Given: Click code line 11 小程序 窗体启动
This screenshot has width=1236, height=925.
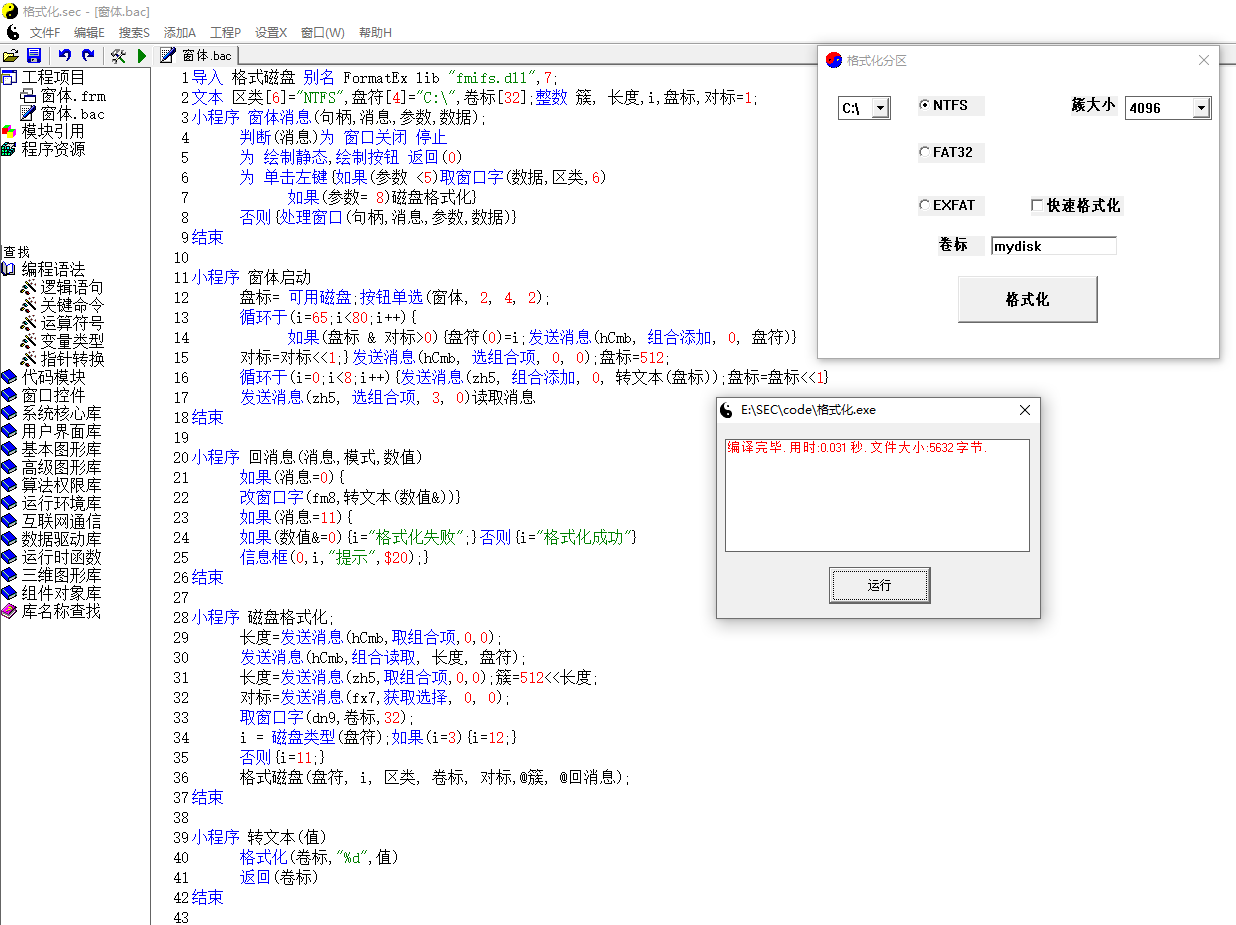Looking at the screenshot, I should [251, 277].
